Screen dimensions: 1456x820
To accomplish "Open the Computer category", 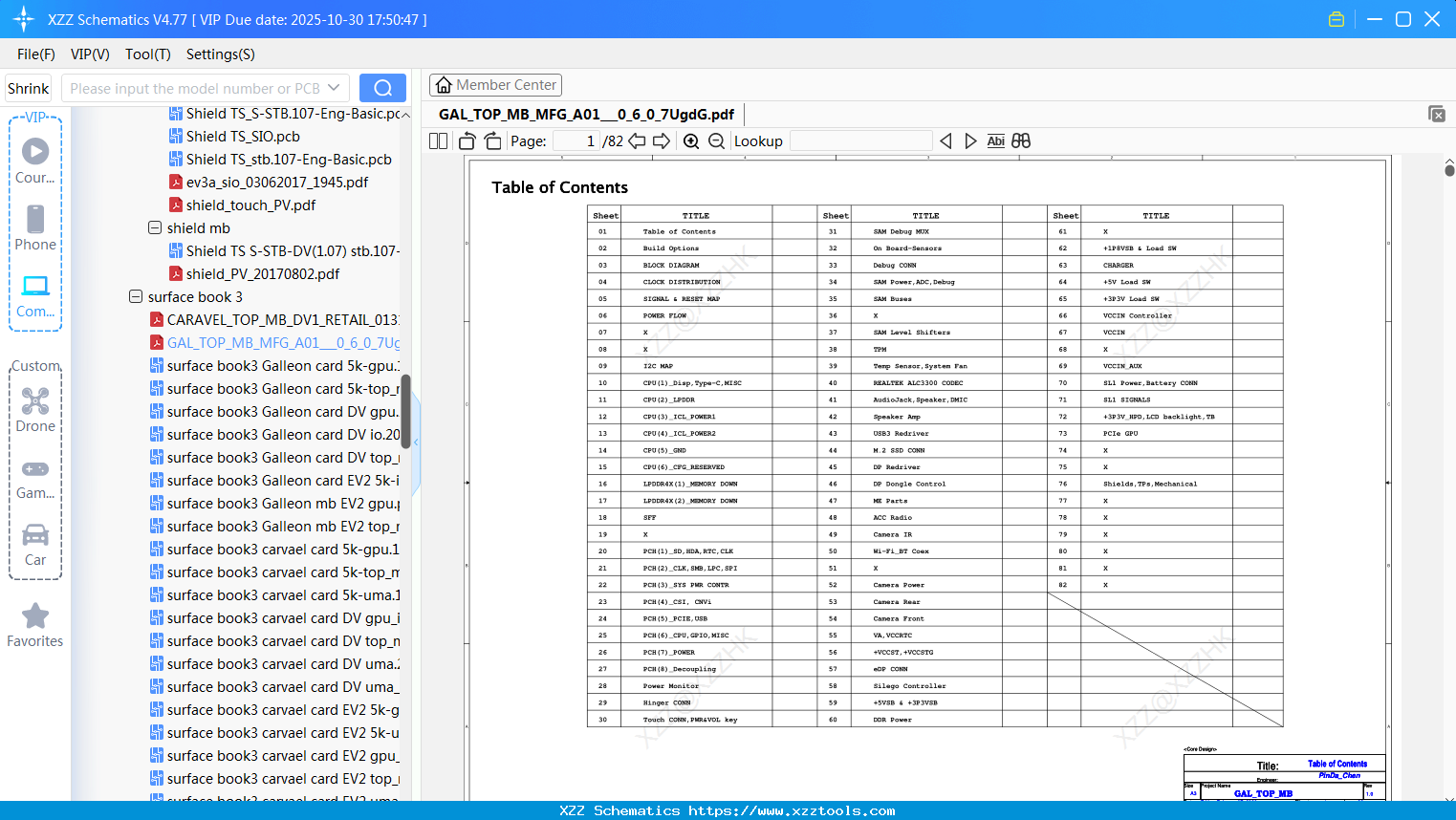I will point(35,295).
